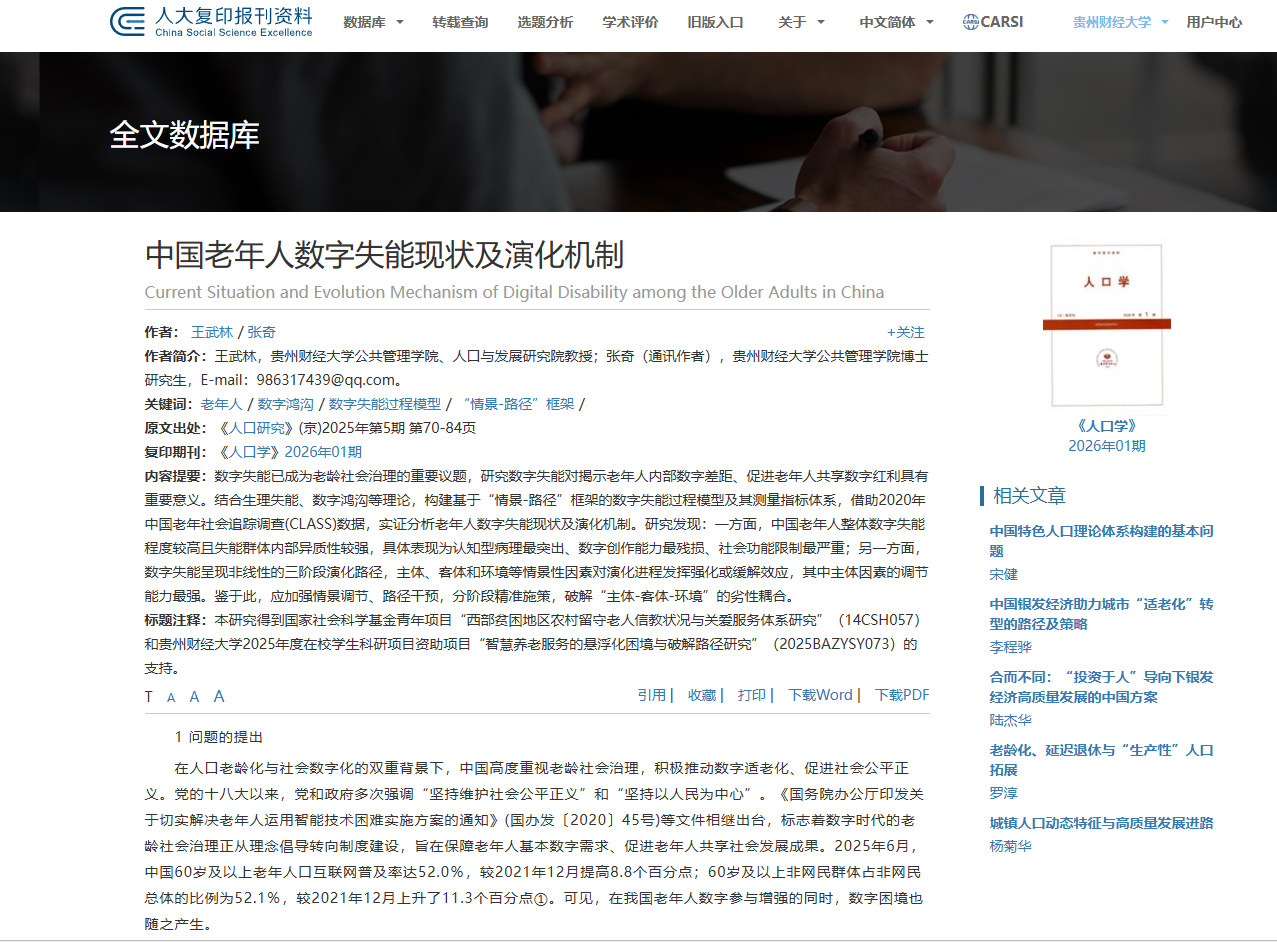The image size is (1277, 942).
Task: Open the 中文简体 language dropdown
Action: 896,22
